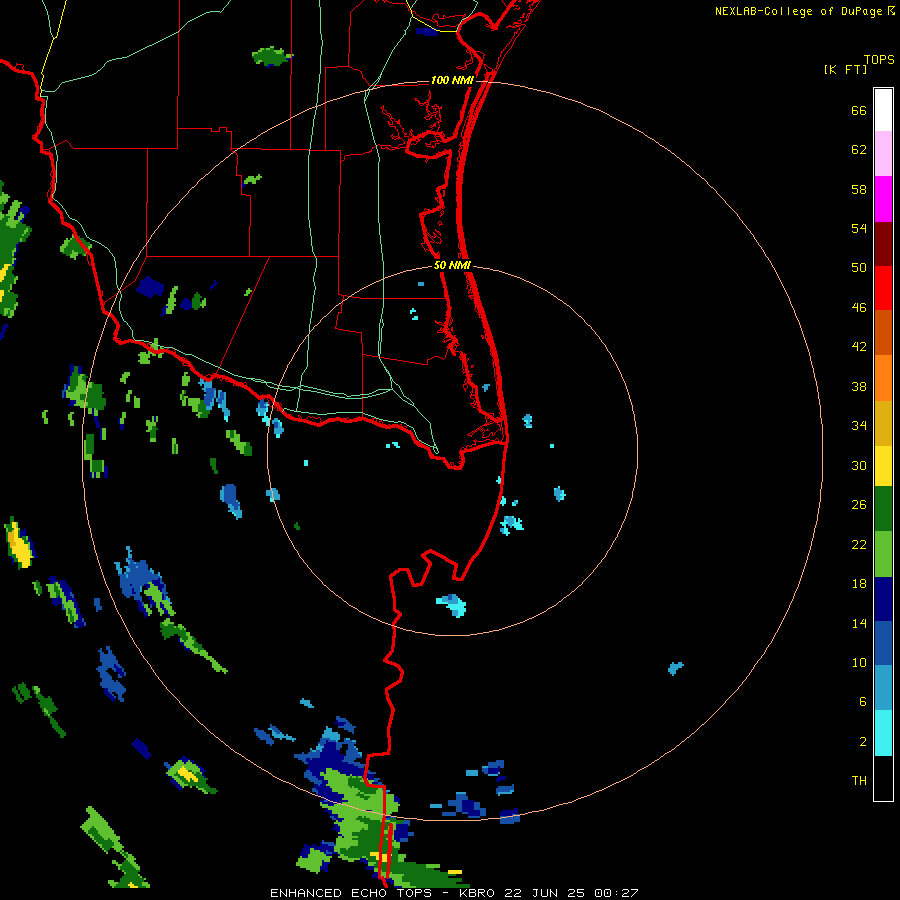This screenshot has width=900, height=900.
Task: Click the "NEXLAB-College of DuPage" credit text
Action: tap(798, 11)
